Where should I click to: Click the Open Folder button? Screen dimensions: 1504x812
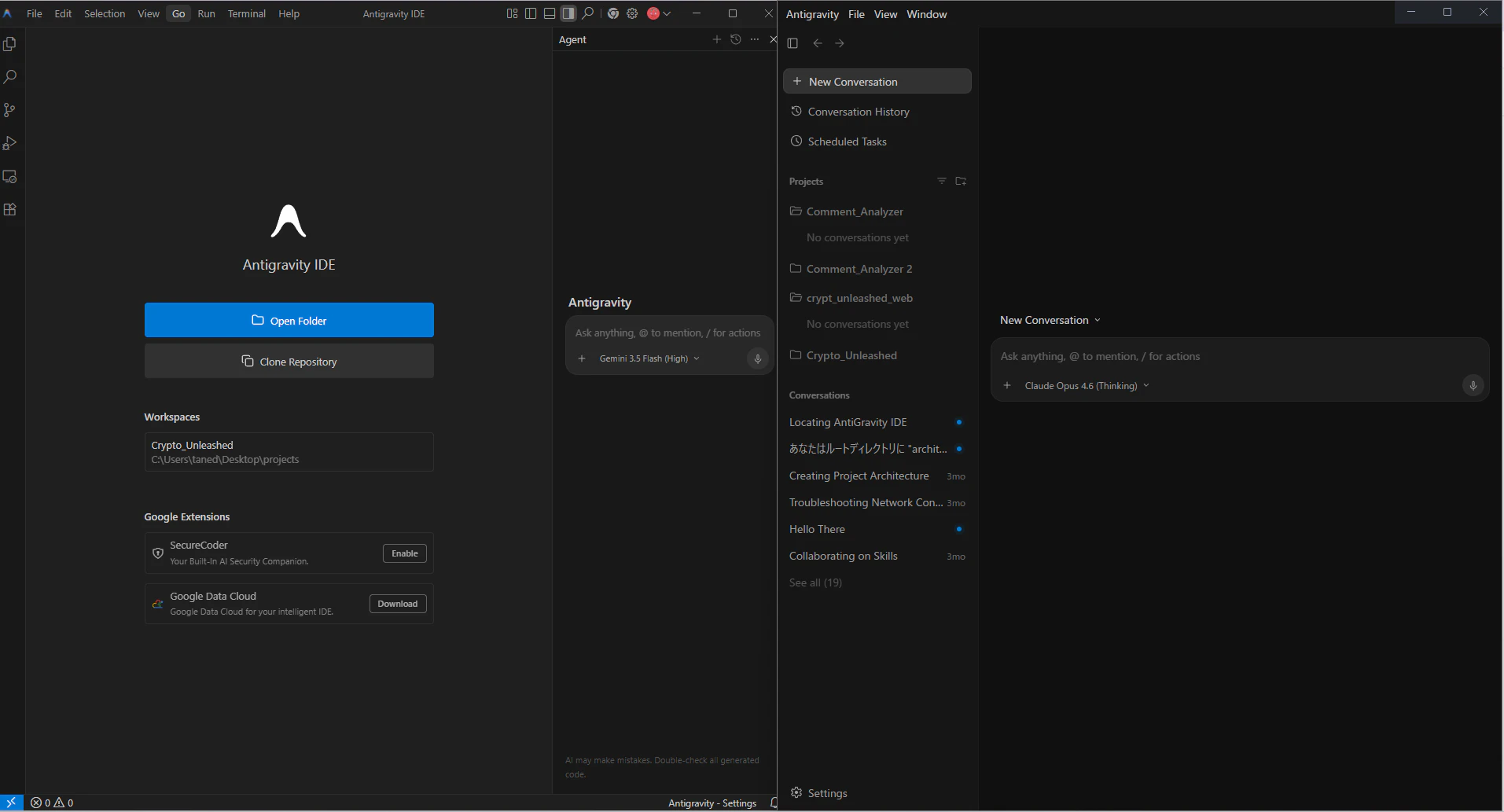(289, 320)
